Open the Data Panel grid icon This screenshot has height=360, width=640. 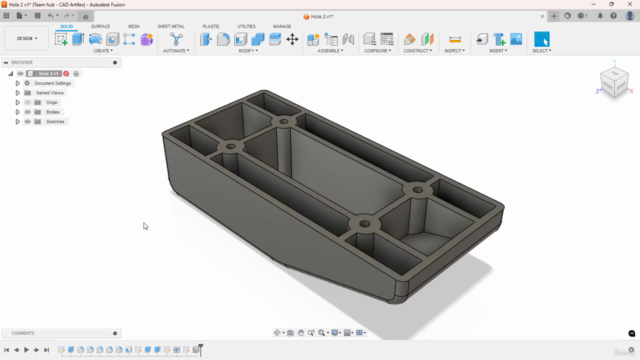(6, 16)
